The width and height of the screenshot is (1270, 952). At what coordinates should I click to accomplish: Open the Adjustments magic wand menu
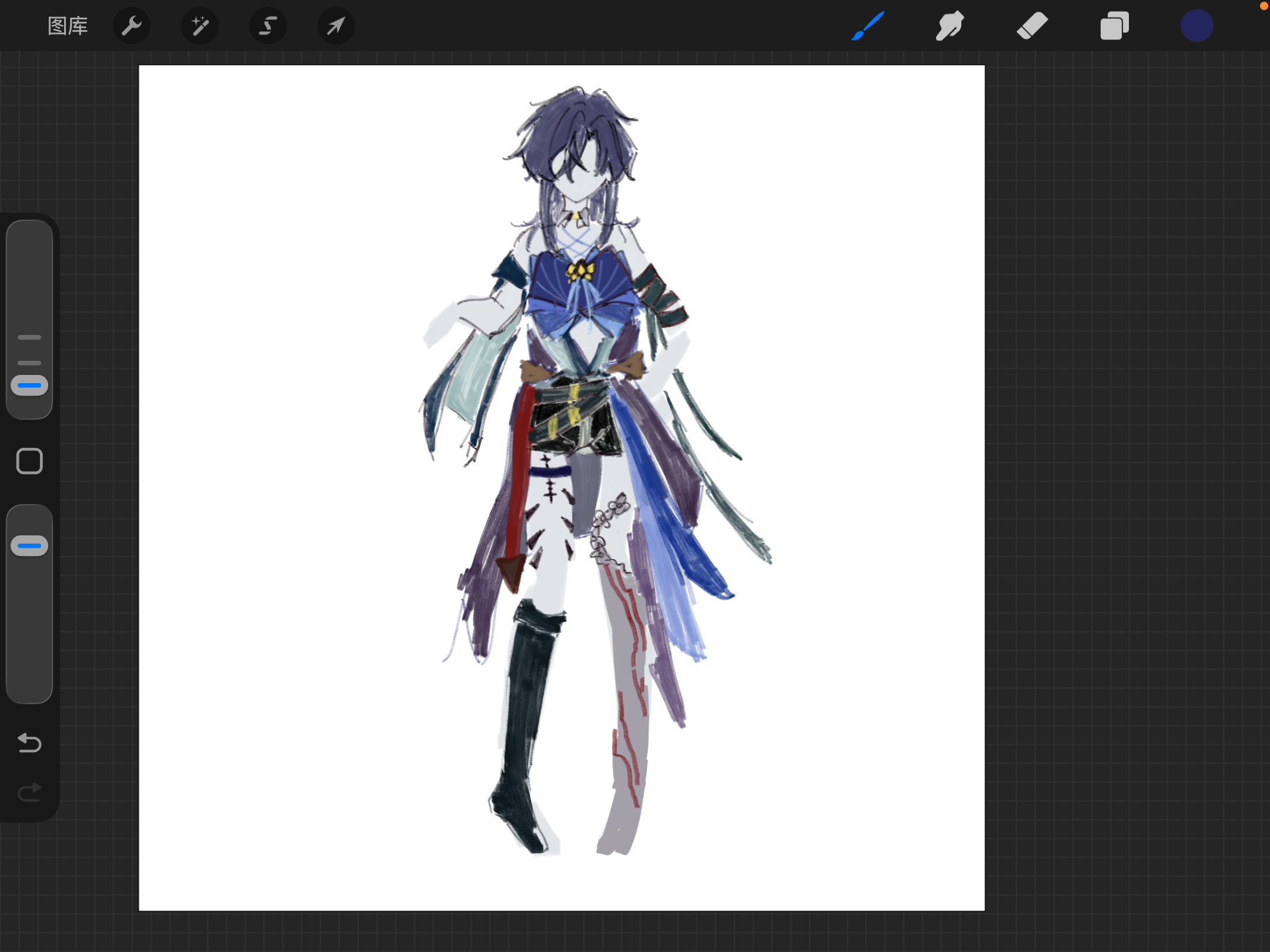click(x=200, y=26)
